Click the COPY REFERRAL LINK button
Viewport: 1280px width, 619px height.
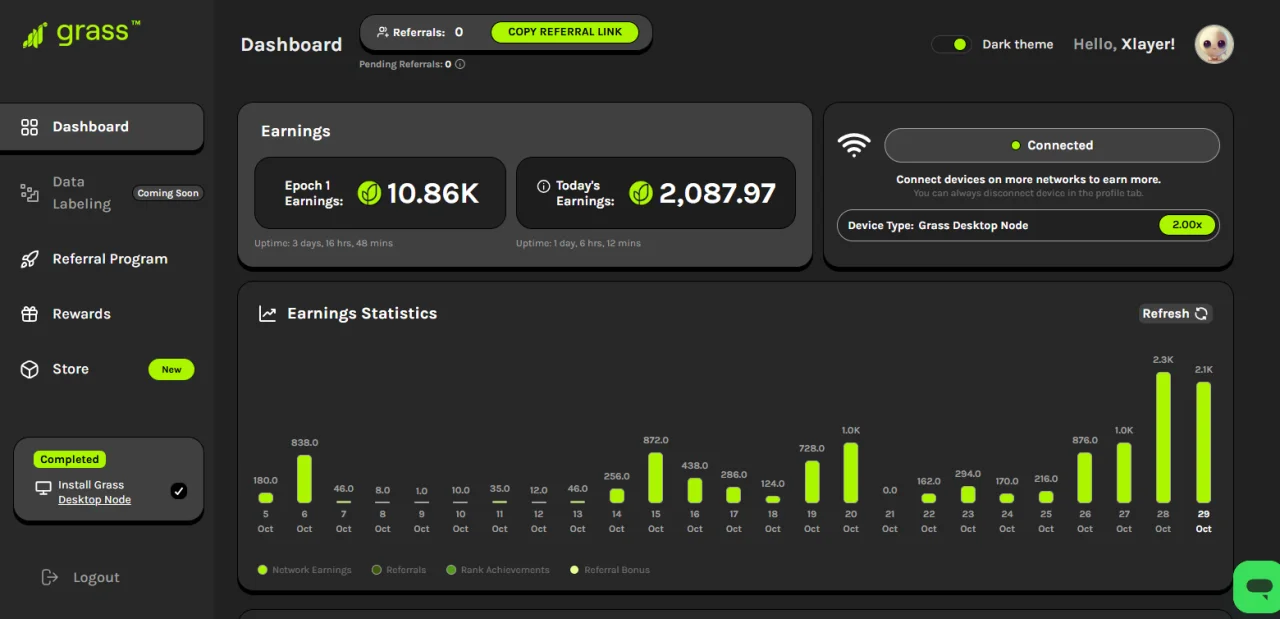click(565, 32)
